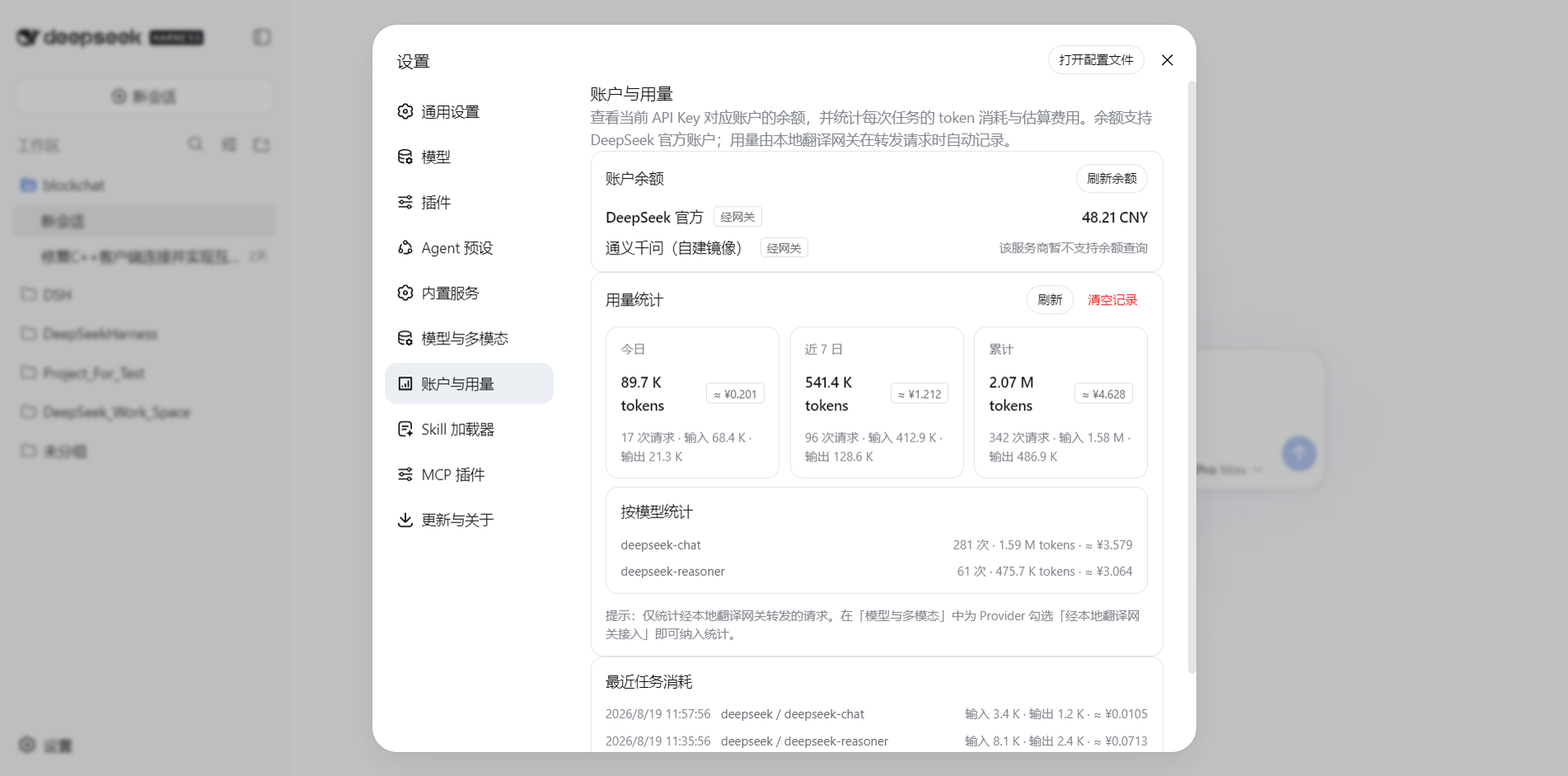Open Skill 加载器 section
Image resolution: width=1568 pixels, height=776 pixels.
click(x=469, y=429)
